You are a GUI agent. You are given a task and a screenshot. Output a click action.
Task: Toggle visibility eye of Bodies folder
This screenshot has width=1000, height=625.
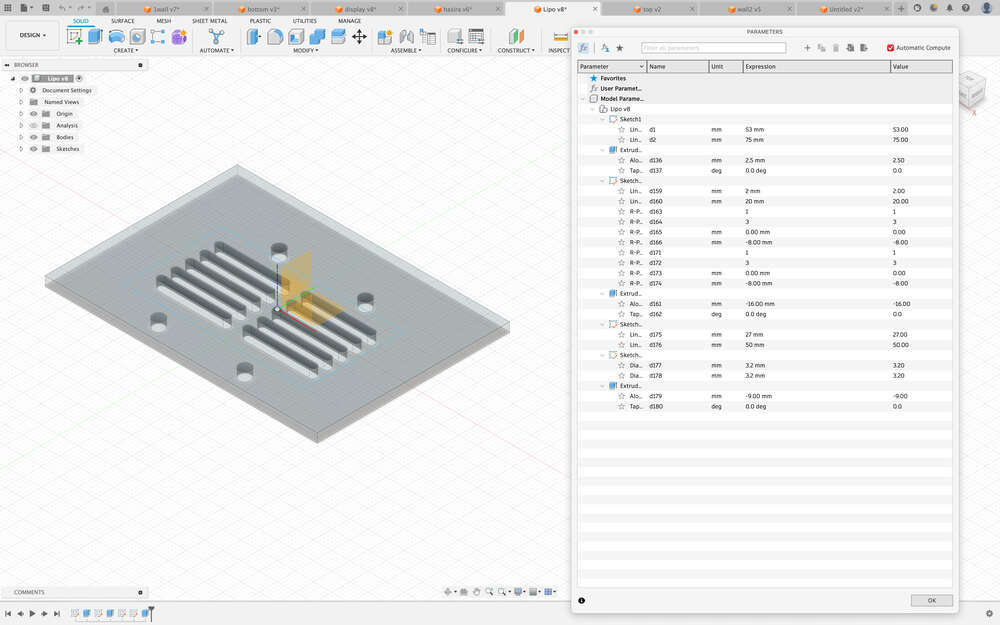point(33,137)
